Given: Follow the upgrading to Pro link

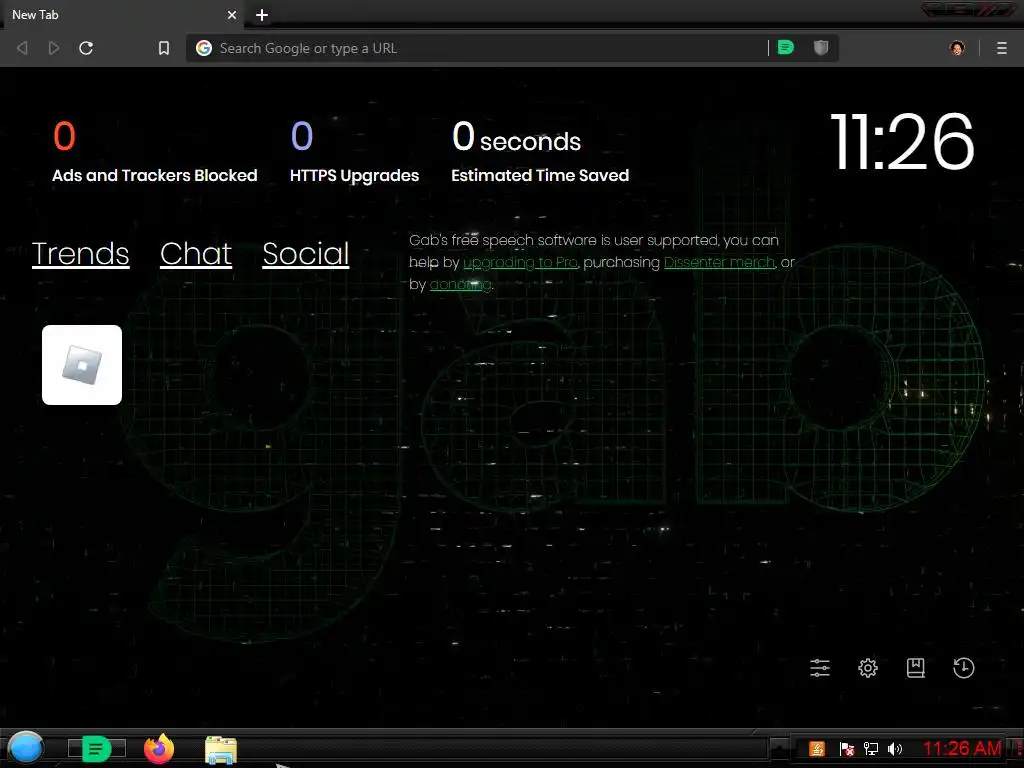Looking at the screenshot, I should 520,263.
